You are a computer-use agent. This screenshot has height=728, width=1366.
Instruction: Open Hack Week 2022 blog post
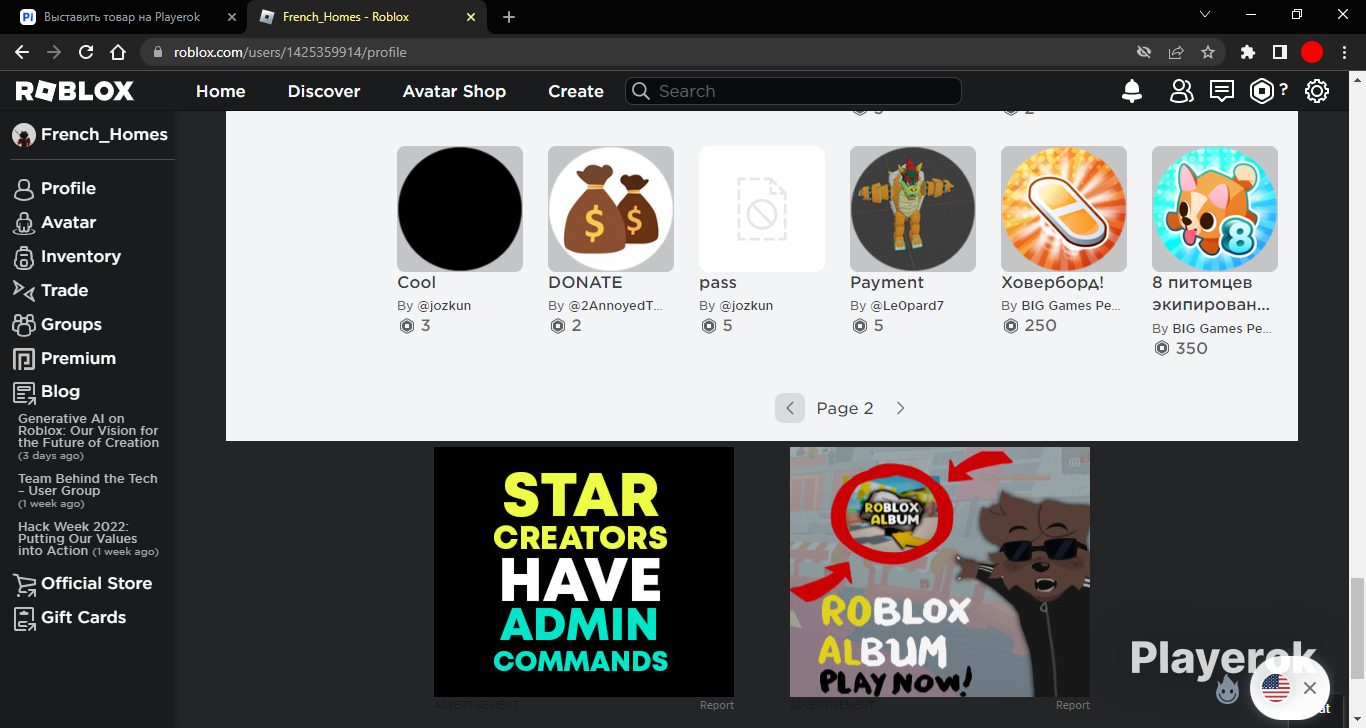[x=78, y=539]
